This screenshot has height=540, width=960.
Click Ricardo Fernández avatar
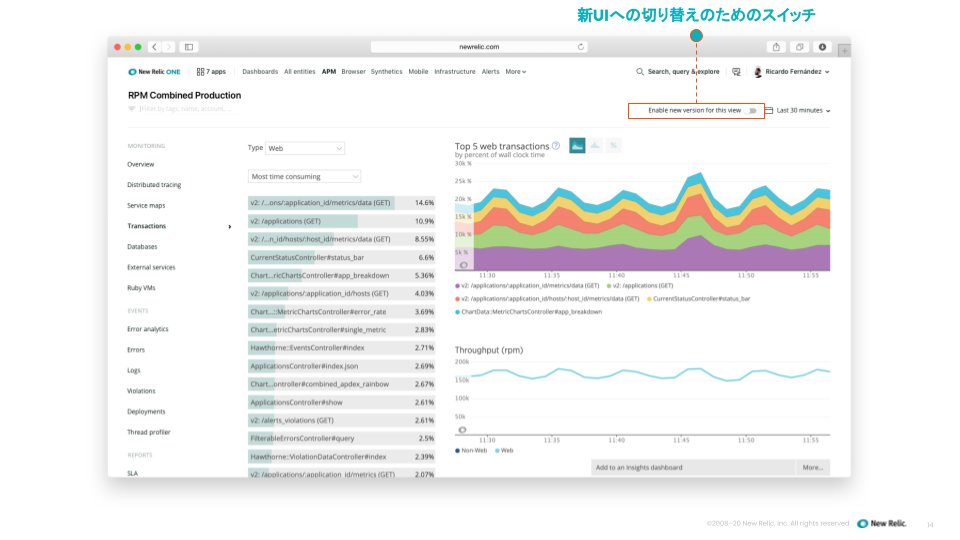[x=757, y=72]
